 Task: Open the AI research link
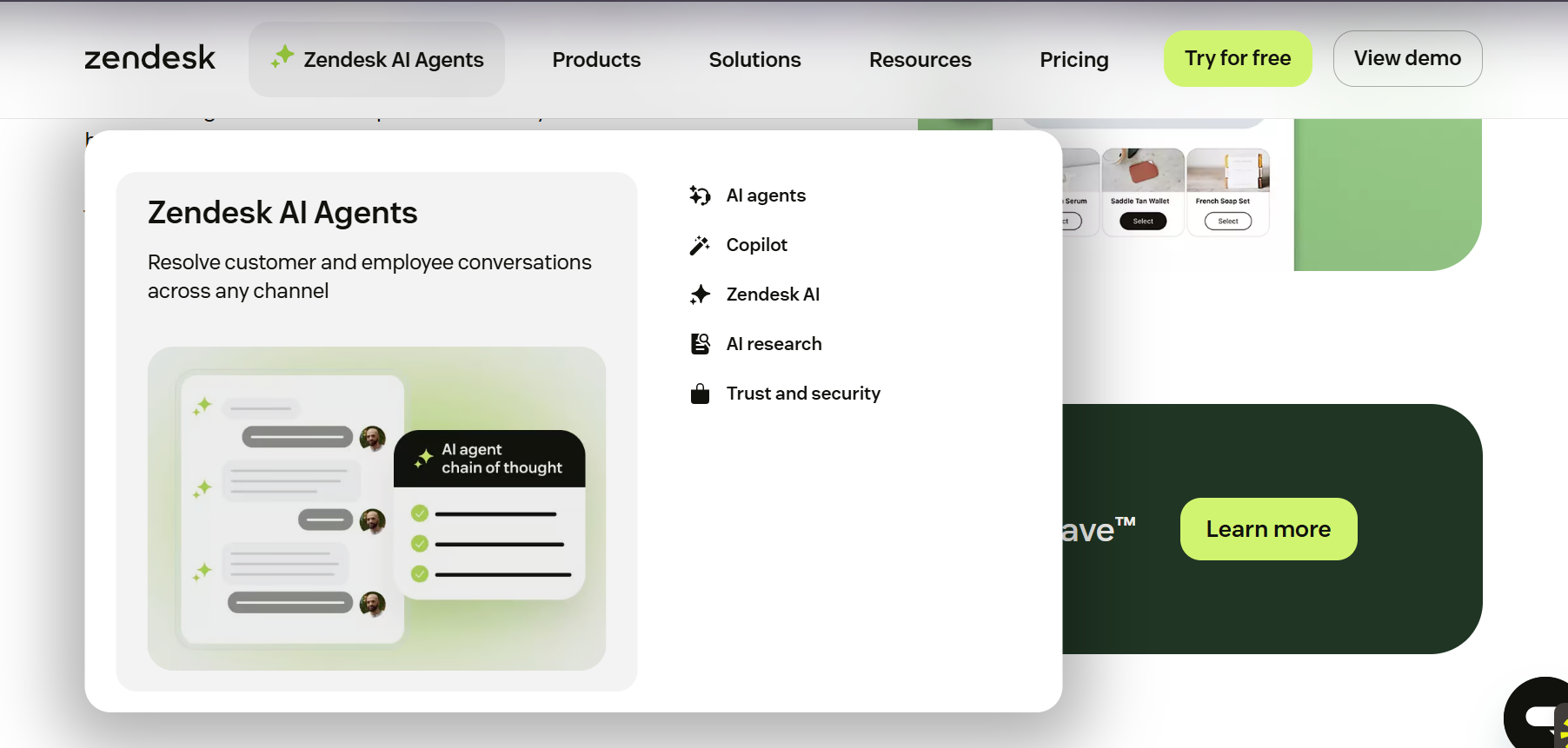[774, 344]
